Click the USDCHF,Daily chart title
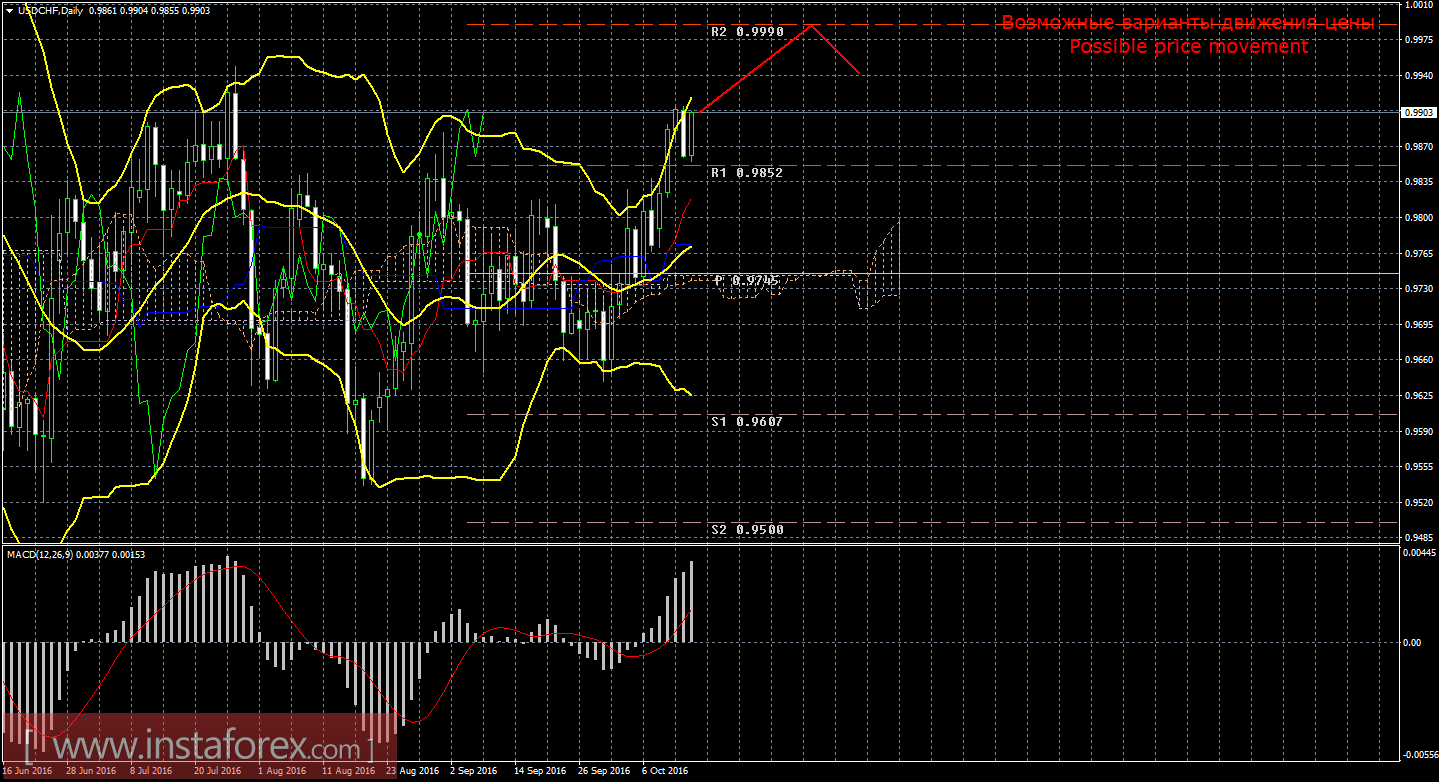Viewport: 1439px width, 782px height. click(x=51, y=10)
